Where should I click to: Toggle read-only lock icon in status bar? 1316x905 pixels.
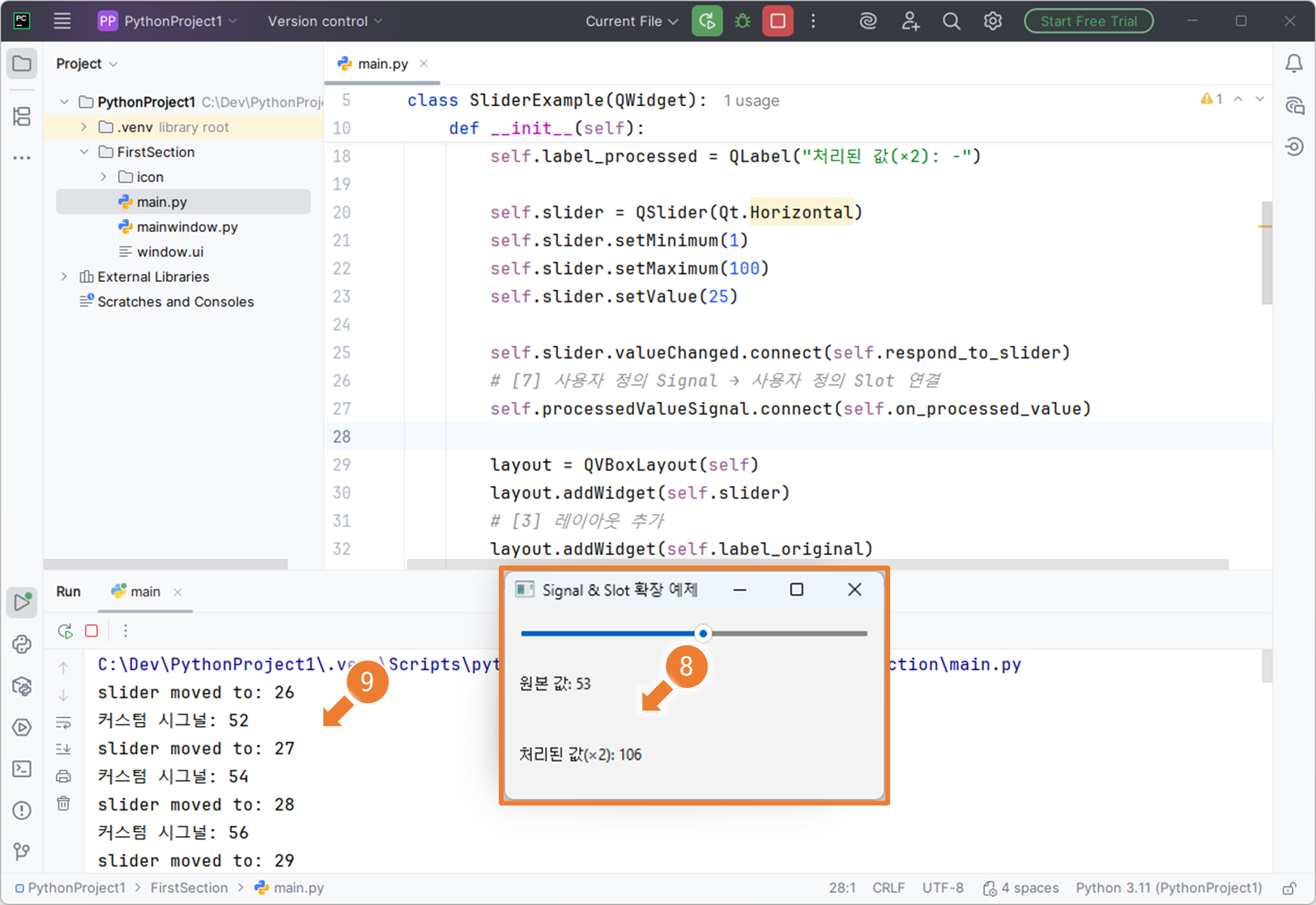1289,888
